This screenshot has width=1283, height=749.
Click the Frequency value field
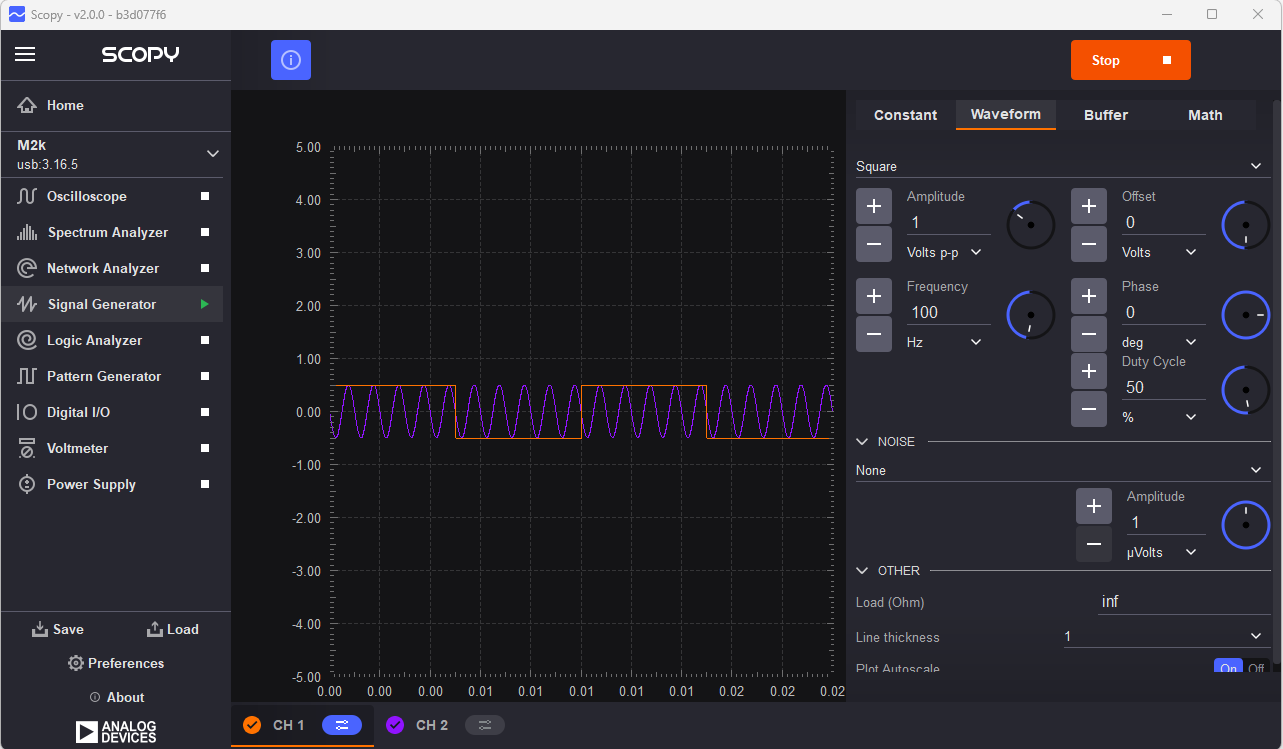(x=948, y=312)
